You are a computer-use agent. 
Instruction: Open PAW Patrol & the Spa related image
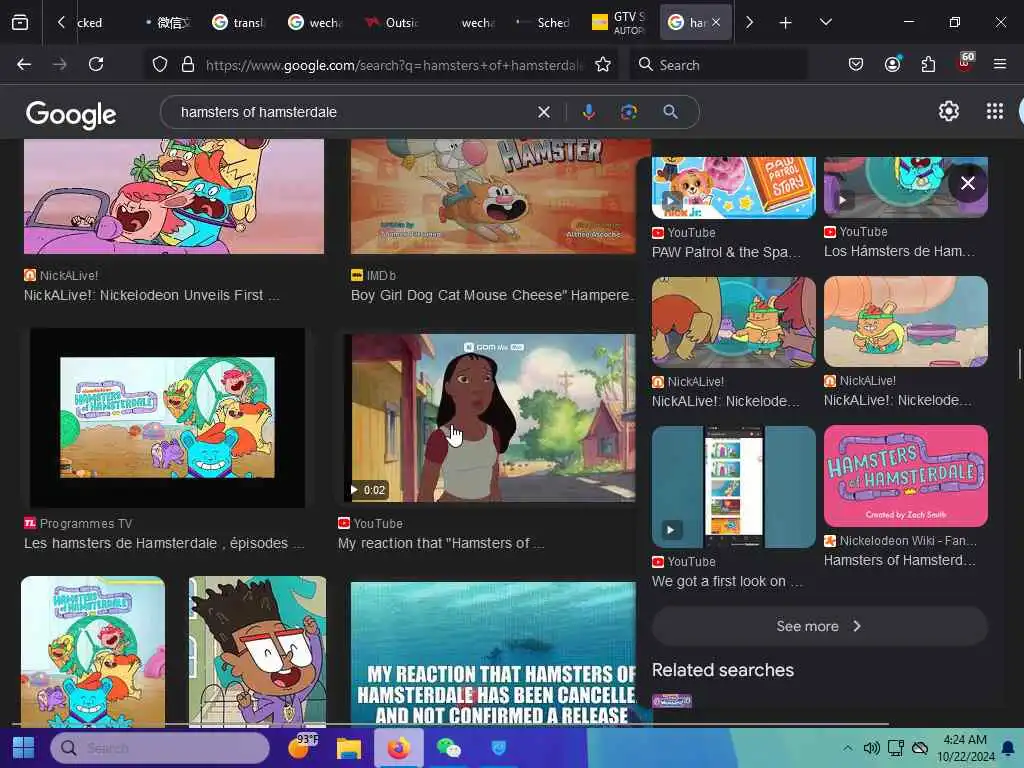click(x=733, y=187)
